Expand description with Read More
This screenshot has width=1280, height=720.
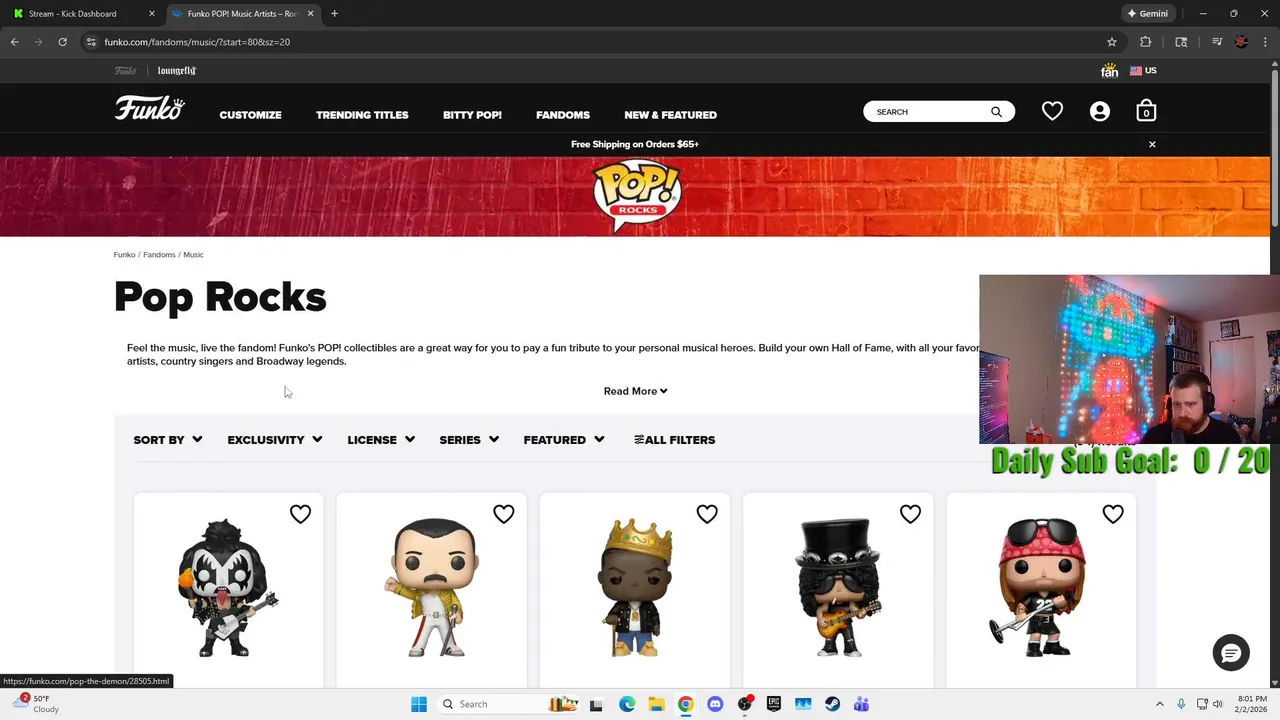(x=635, y=391)
